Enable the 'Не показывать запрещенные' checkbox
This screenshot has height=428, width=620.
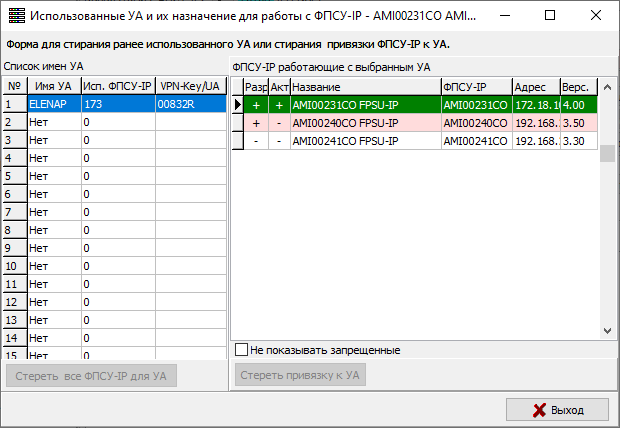pyautogui.click(x=241, y=350)
